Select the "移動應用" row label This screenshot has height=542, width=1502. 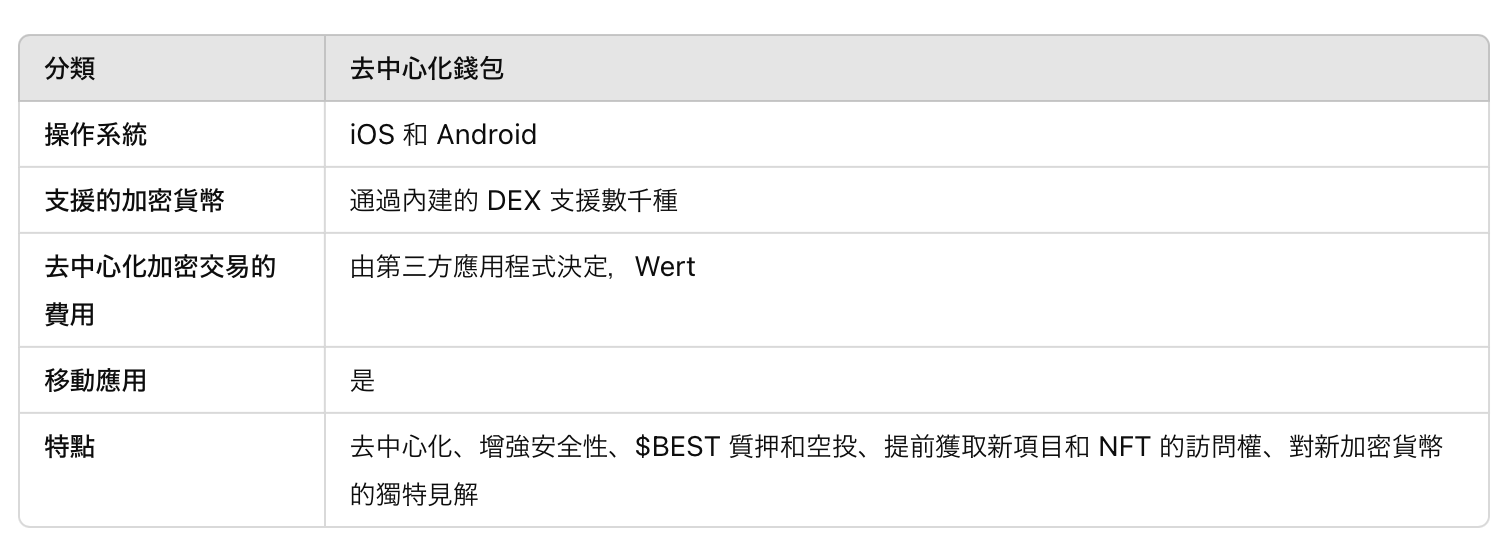tap(96, 381)
